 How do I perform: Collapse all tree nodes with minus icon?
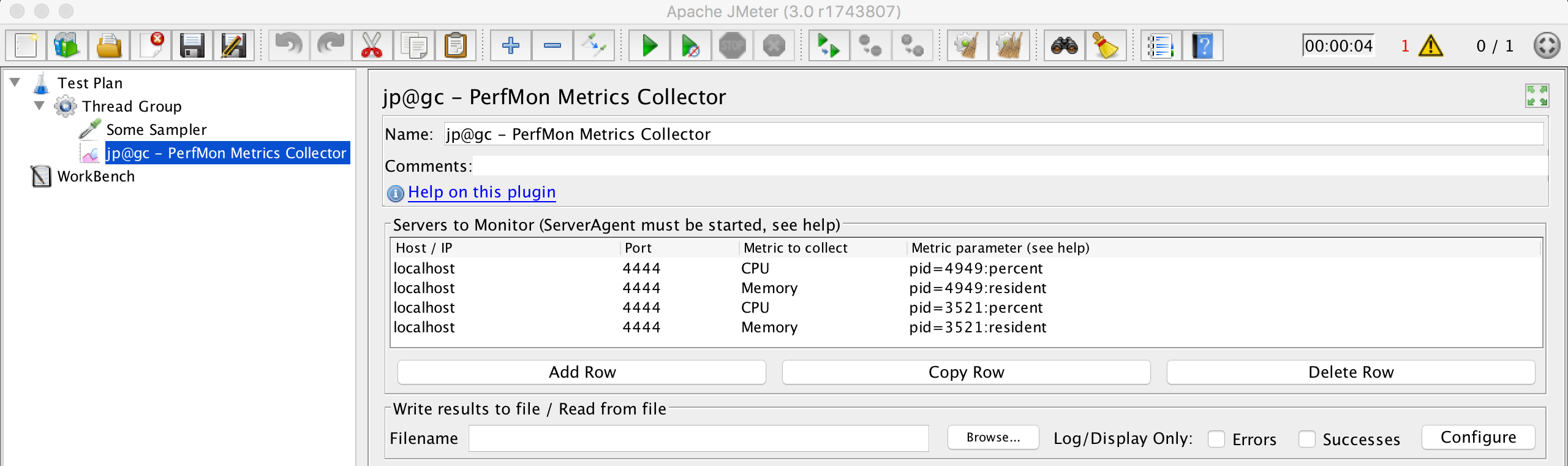pos(552,45)
